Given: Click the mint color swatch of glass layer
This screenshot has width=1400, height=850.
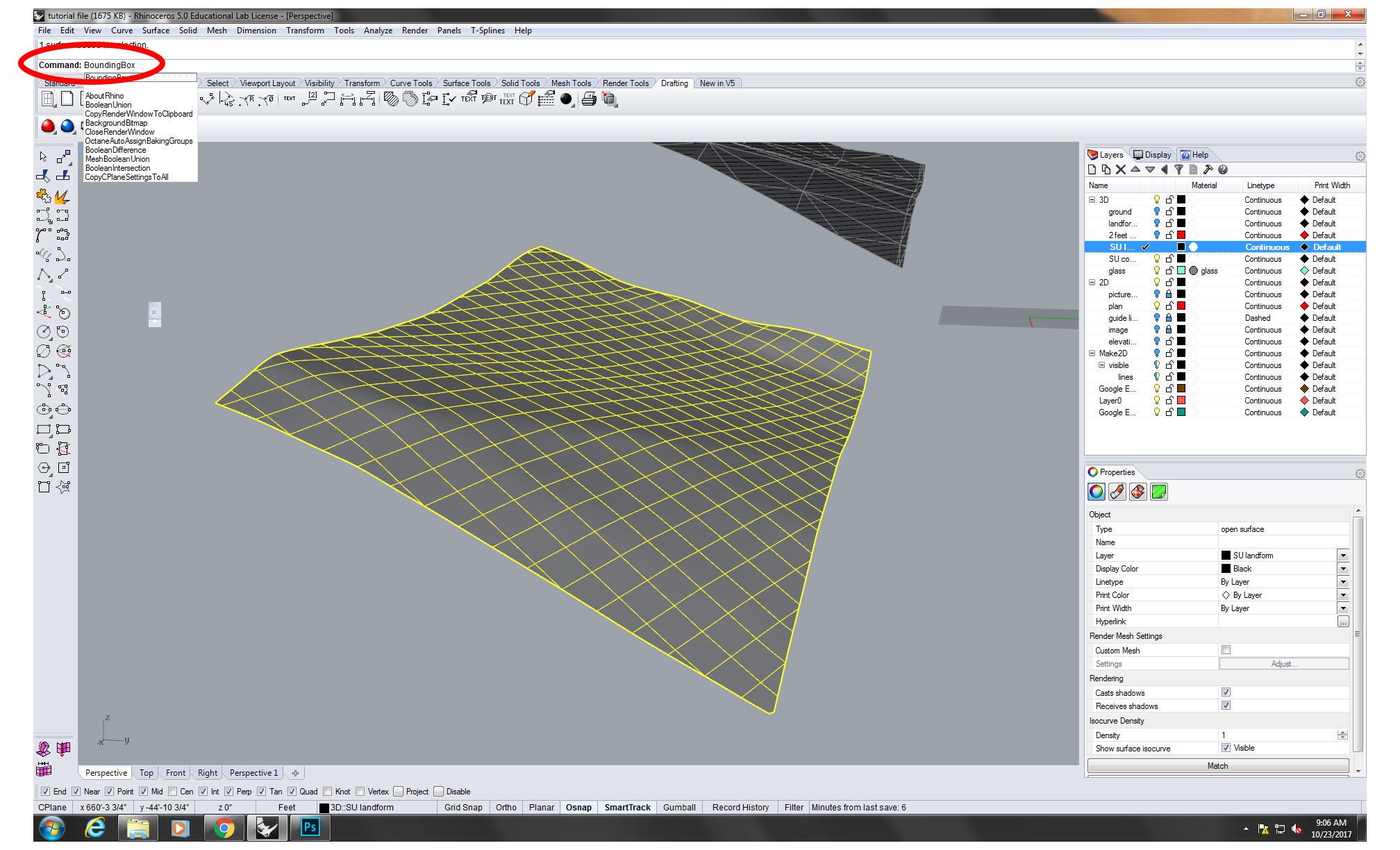Looking at the screenshot, I should 1181,271.
